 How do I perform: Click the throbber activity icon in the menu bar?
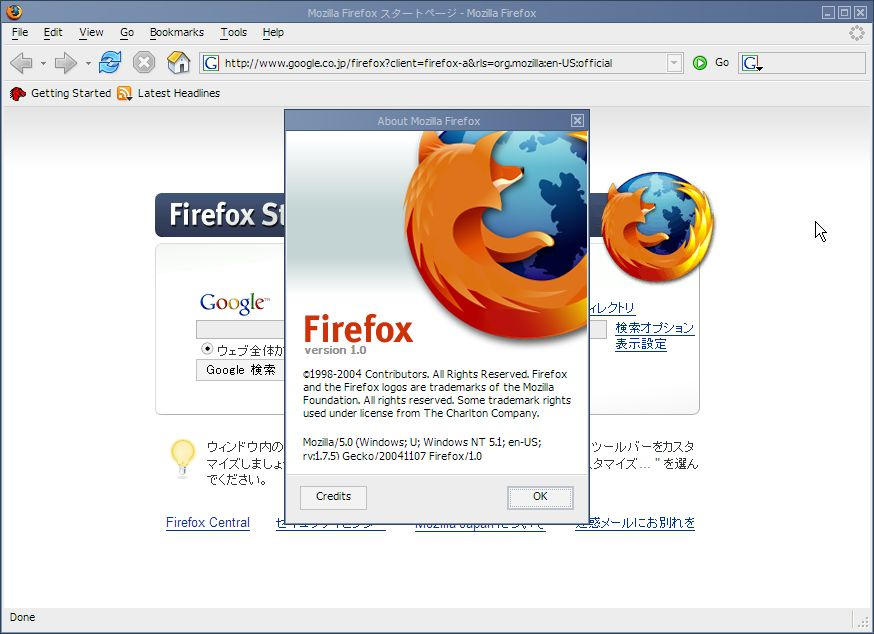(857, 33)
